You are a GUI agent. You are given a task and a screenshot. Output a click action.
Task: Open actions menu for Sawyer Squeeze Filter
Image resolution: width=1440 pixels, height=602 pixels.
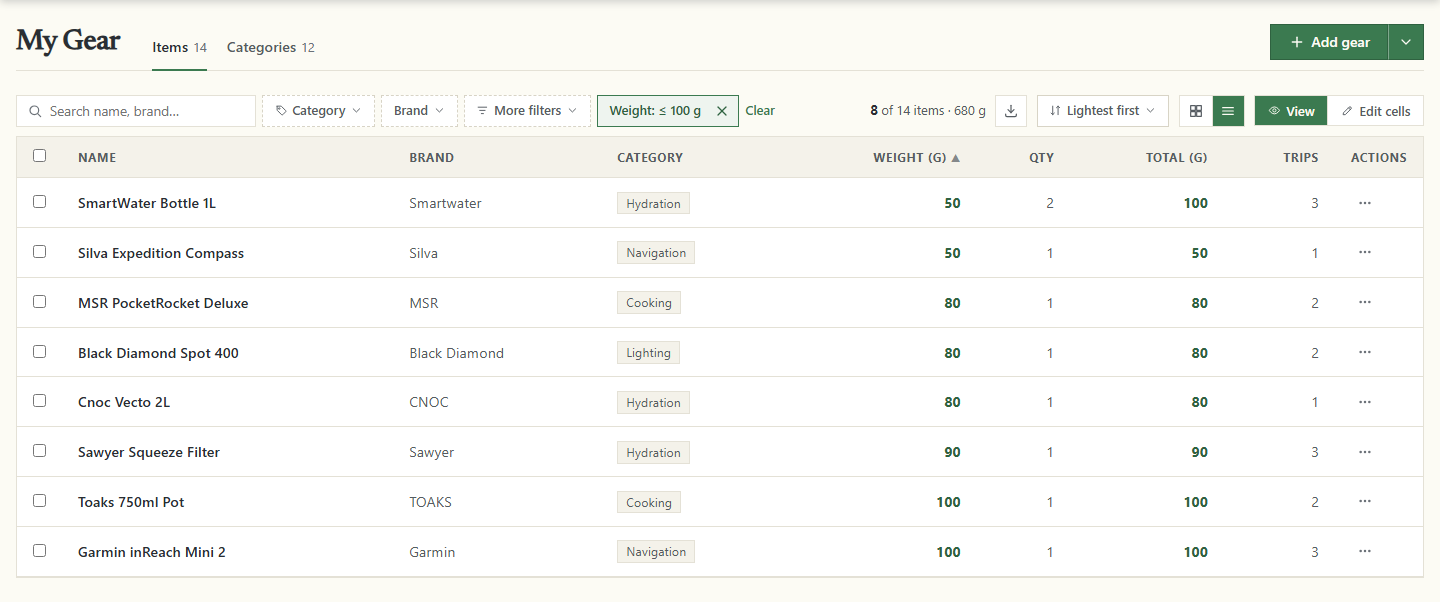(x=1365, y=452)
